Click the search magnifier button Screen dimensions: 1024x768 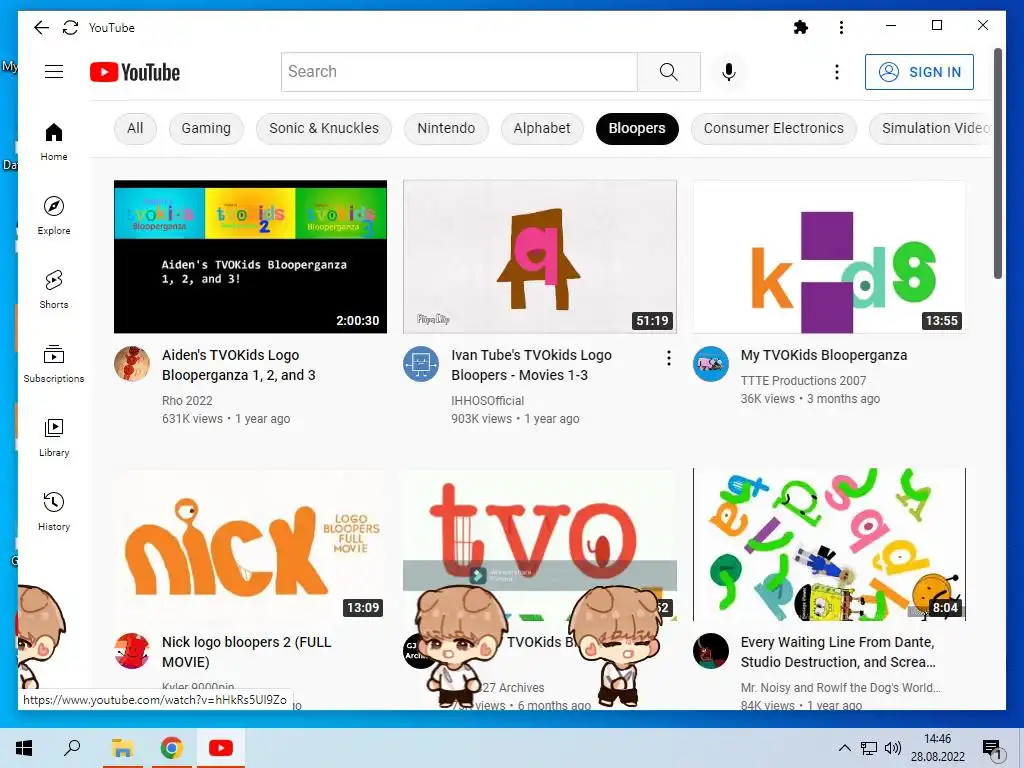point(669,72)
